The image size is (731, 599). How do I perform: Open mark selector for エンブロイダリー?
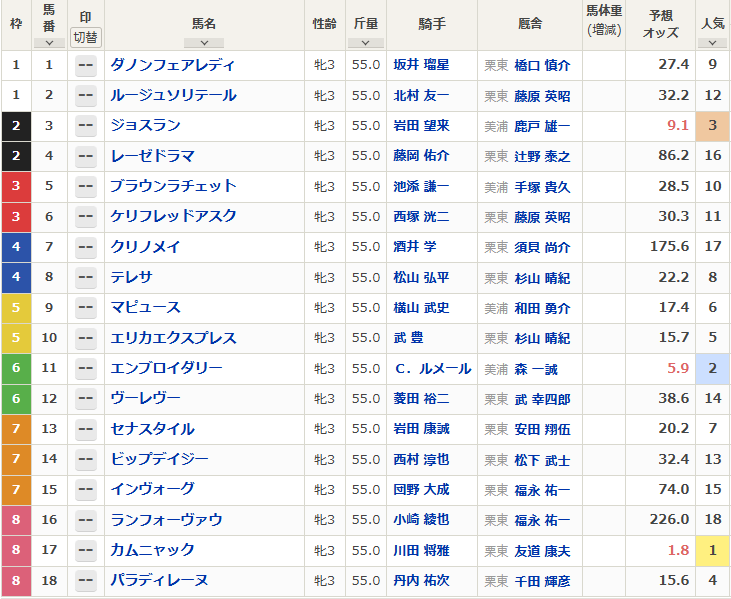click(x=86, y=368)
